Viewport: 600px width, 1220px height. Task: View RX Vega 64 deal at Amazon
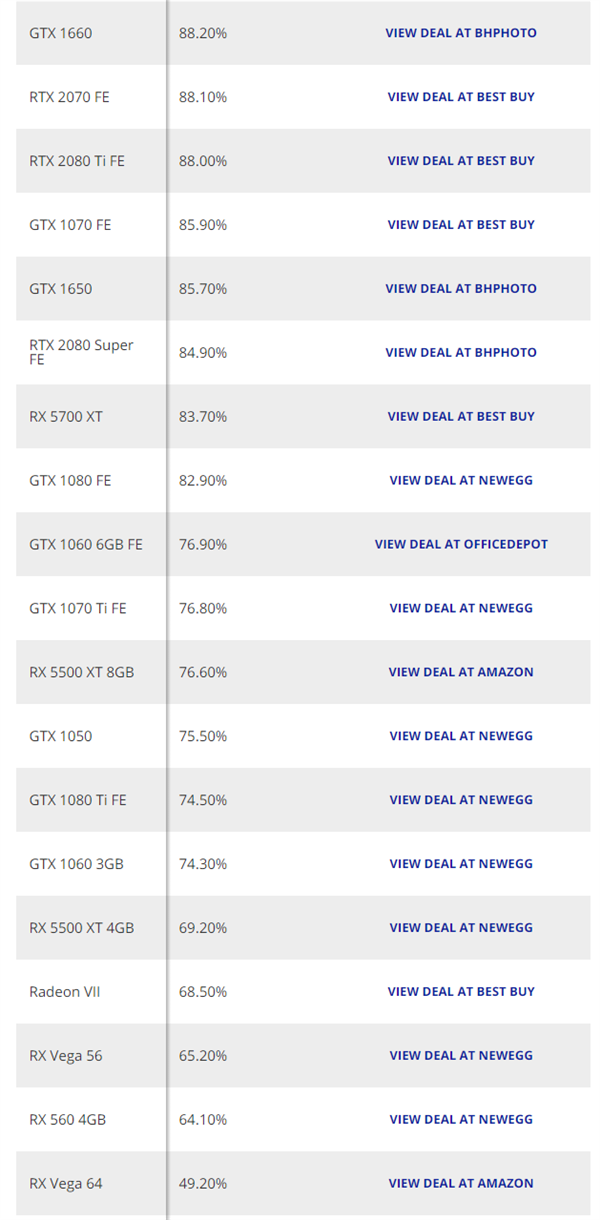(x=461, y=1184)
